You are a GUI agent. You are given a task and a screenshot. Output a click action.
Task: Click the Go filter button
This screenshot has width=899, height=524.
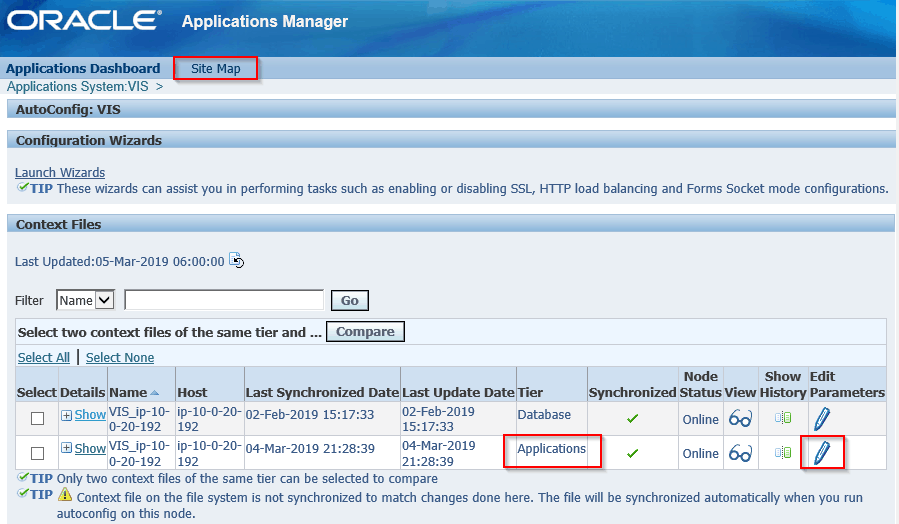pos(350,300)
